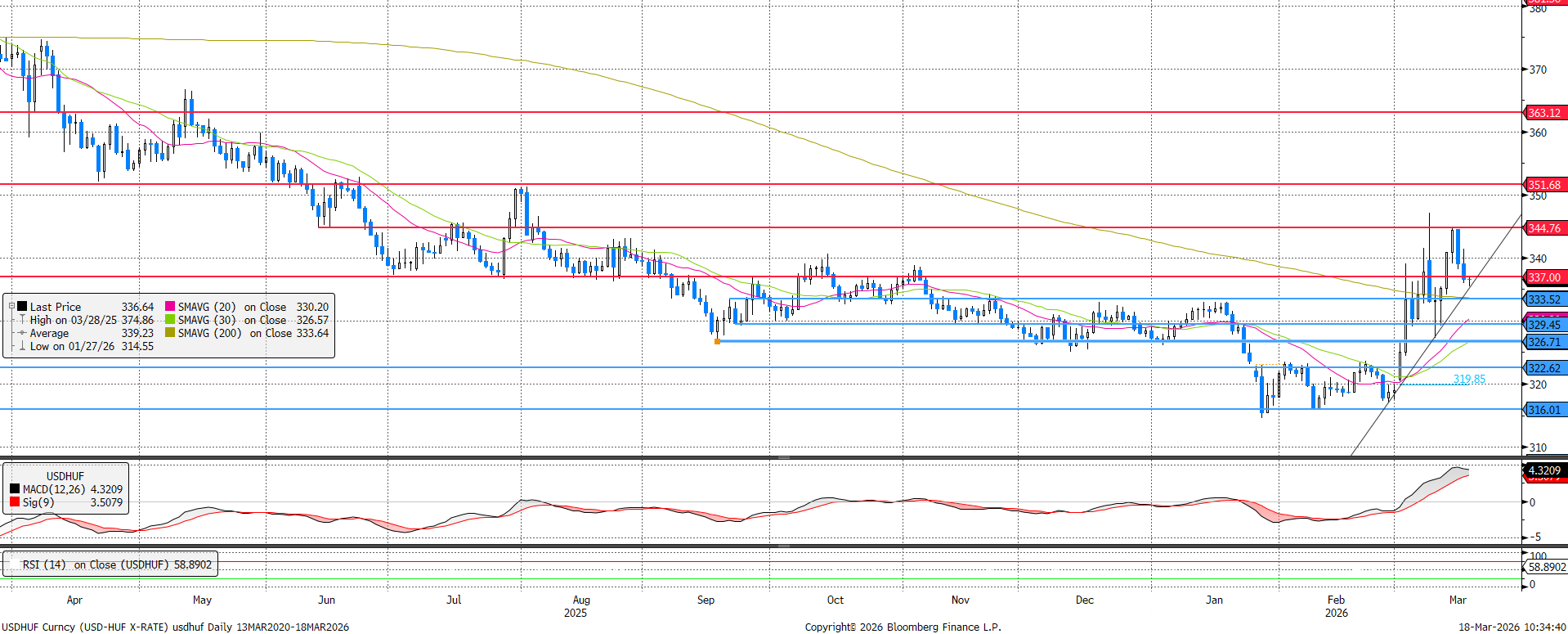Image resolution: width=1568 pixels, height=634 pixels.
Task: Click the green SMAVG (30) swatch
Action: click(x=170, y=320)
